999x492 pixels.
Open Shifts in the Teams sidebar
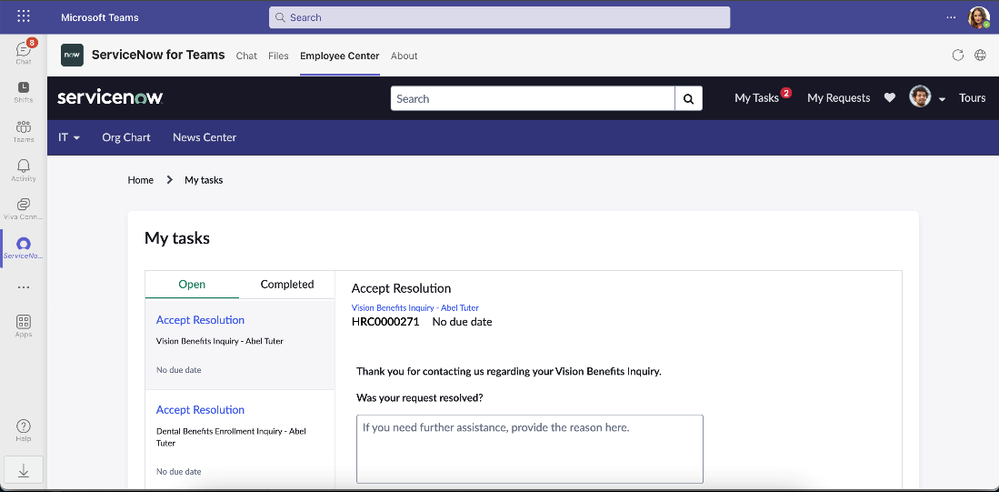point(24,92)
